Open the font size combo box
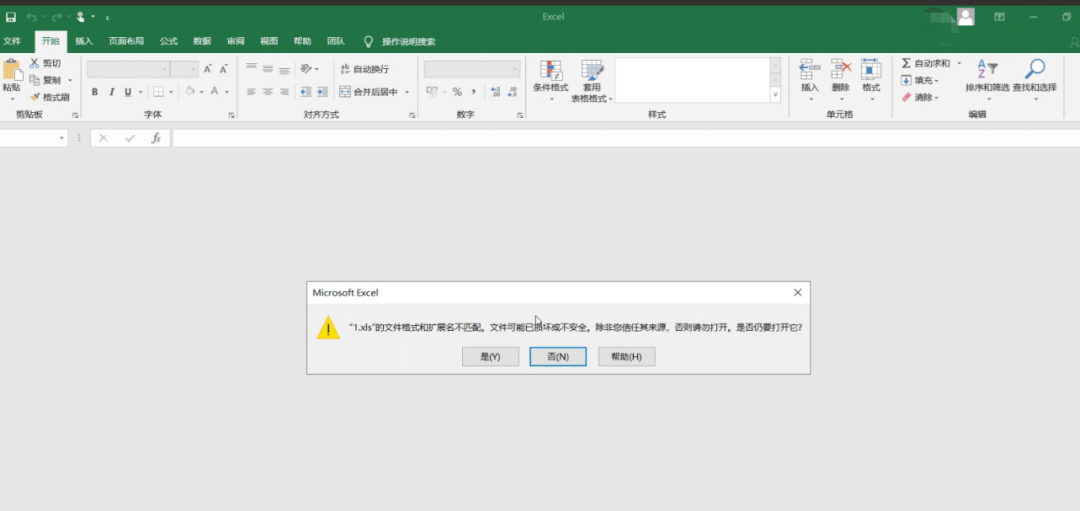The image size is (1080, 511). pyautogui.click(x=184, y=69)
